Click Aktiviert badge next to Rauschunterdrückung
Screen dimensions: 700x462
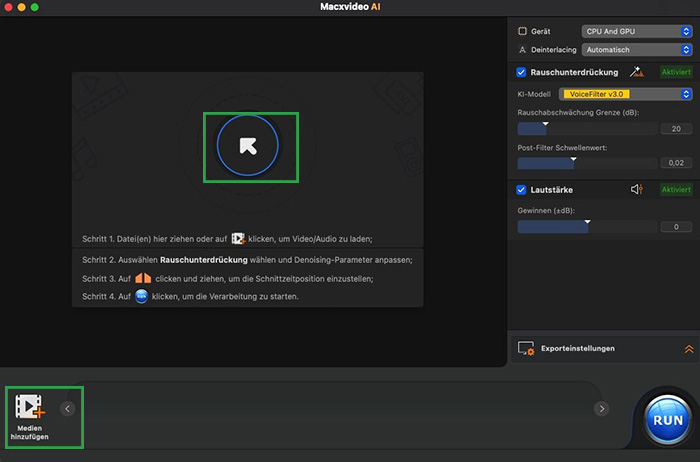[676, 72]
